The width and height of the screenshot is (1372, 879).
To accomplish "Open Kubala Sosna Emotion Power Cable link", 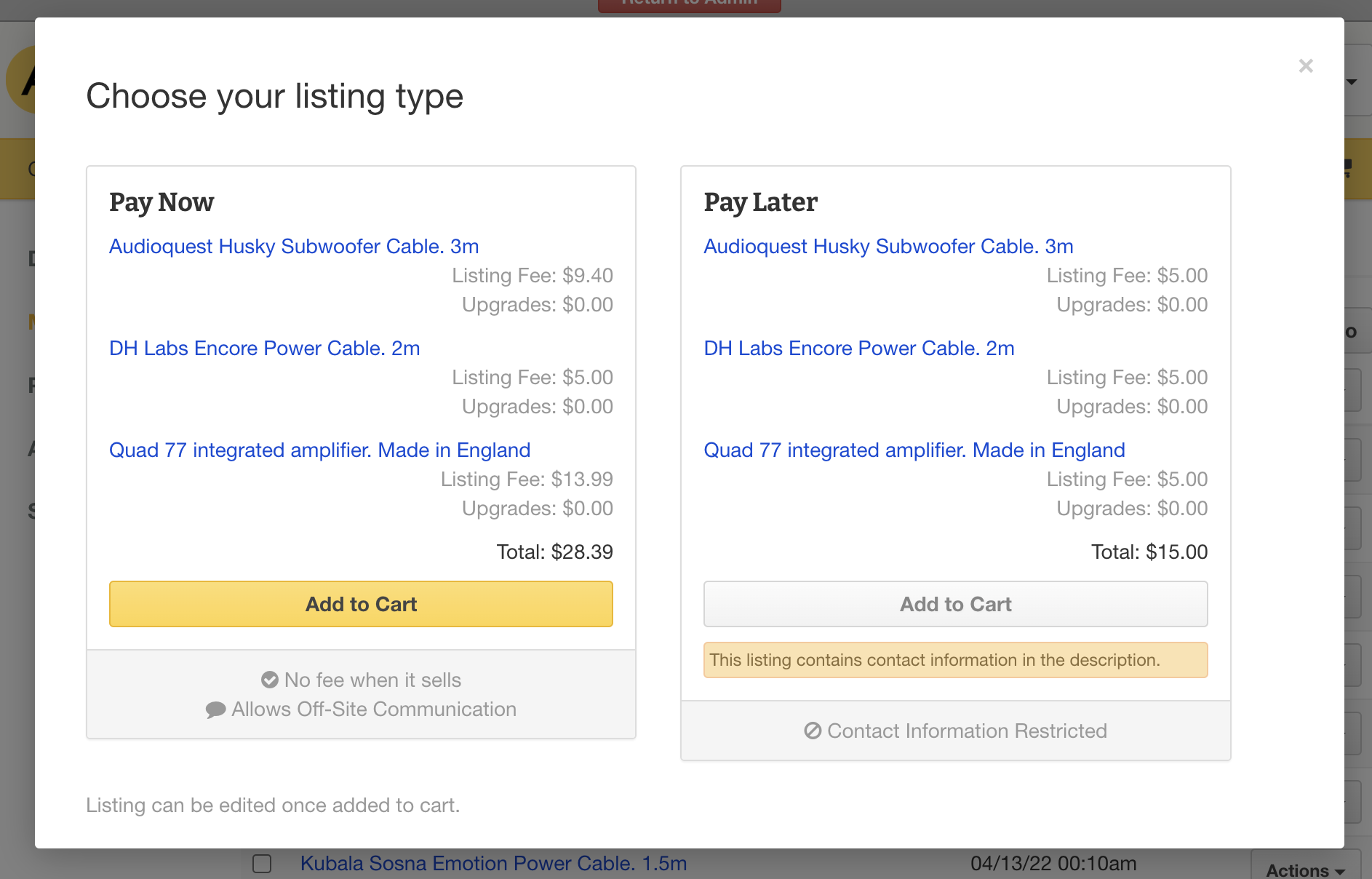I will (x=493, y=864).
